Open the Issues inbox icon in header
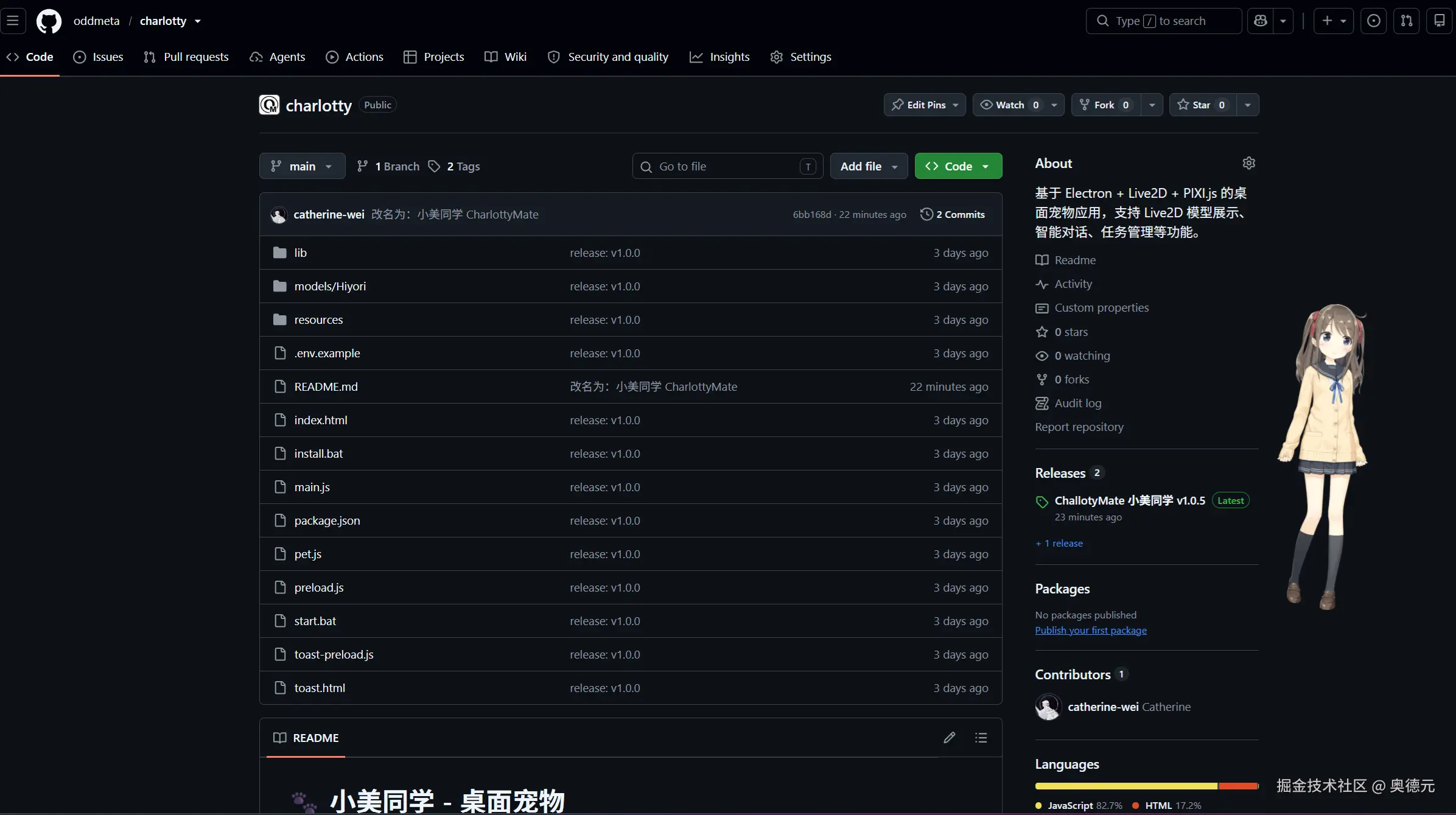 click(x=1374, y=21)
